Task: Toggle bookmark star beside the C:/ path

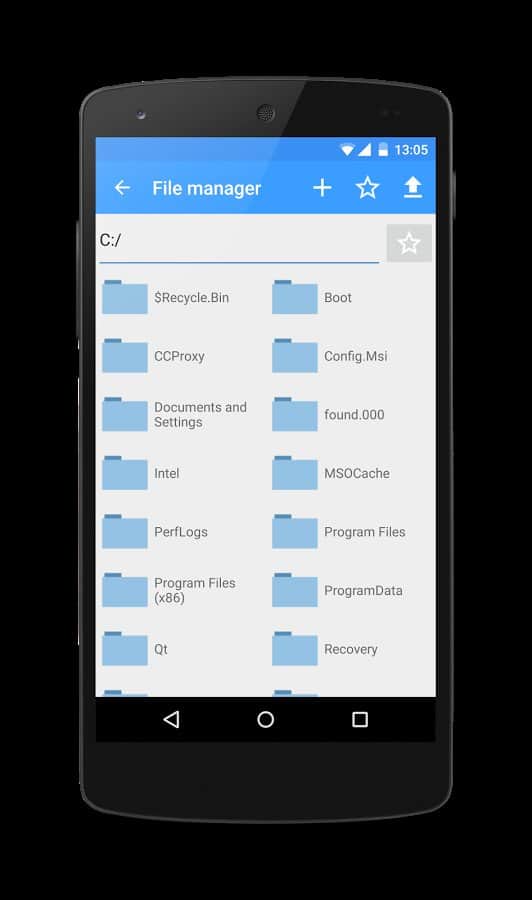Action: point(409,243)
